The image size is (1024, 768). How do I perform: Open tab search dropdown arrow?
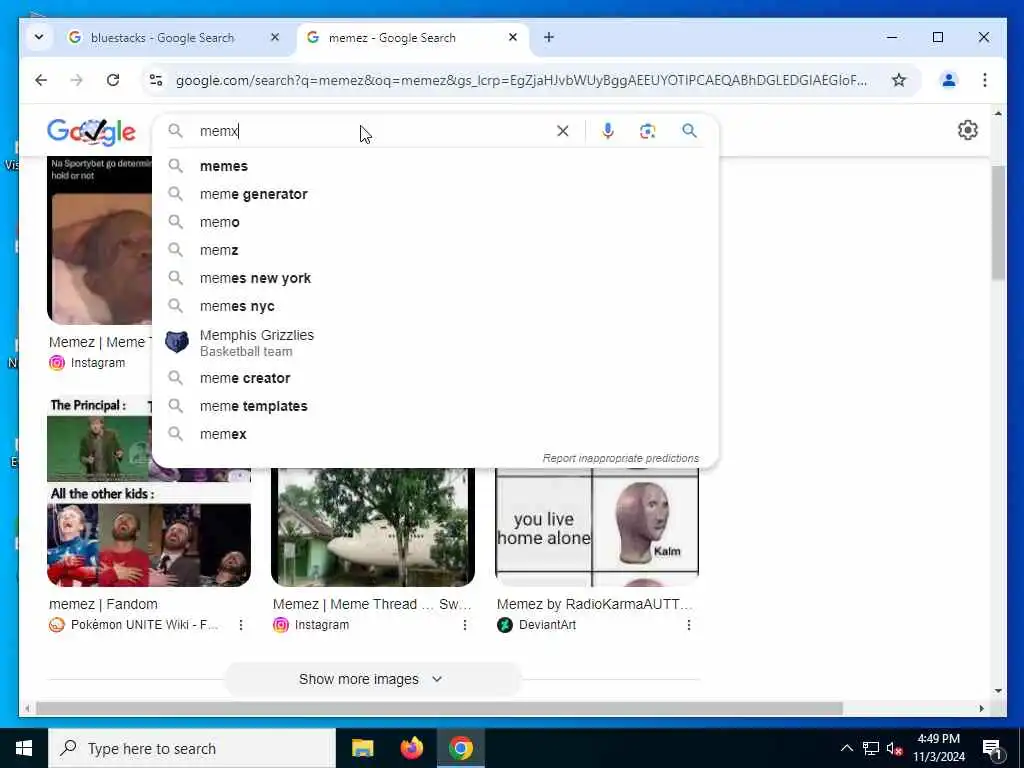pyautogui.click(x=39, y=37)
